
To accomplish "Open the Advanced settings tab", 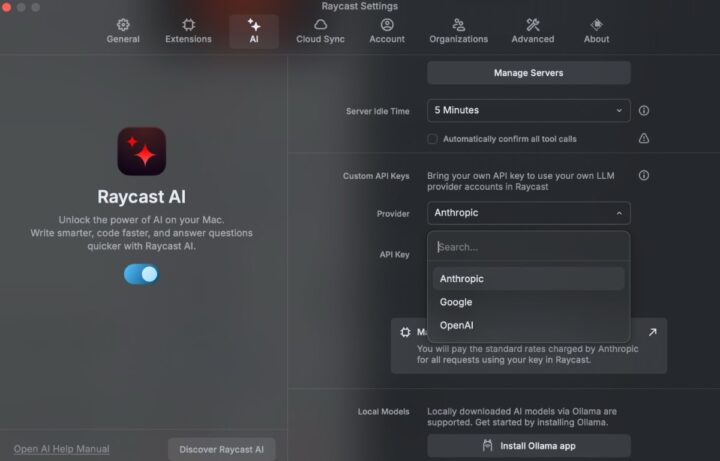I will coord(533,30).
